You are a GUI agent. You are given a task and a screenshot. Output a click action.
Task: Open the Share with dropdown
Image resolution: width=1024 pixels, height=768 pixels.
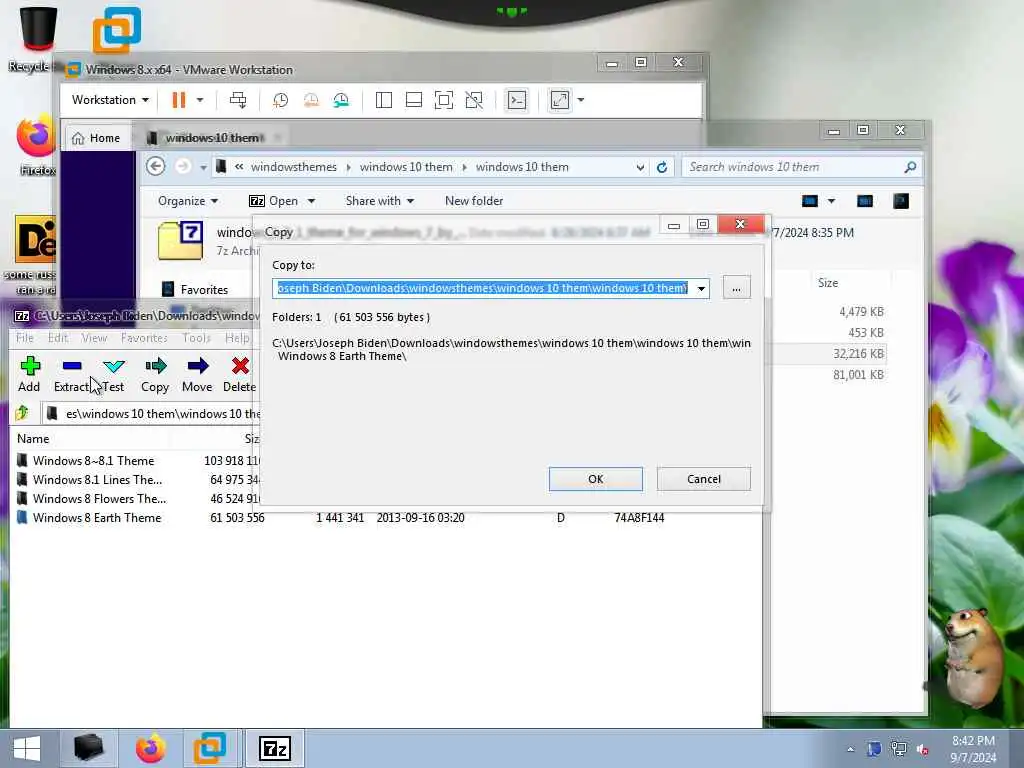[x=379, y=200]
